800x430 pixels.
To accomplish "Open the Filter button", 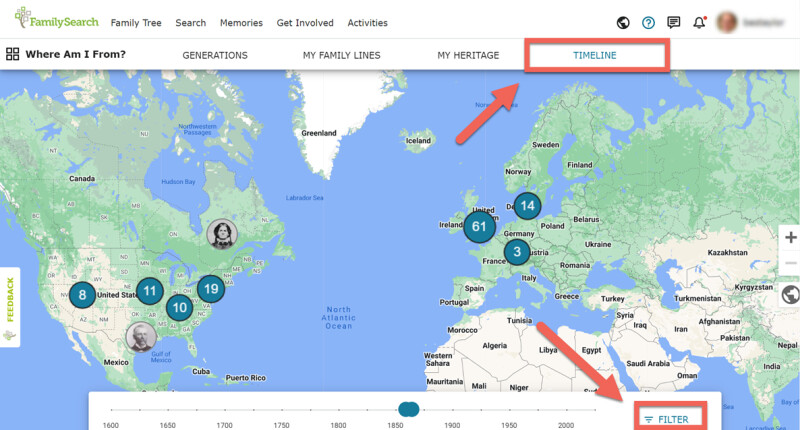I will 668,419.
